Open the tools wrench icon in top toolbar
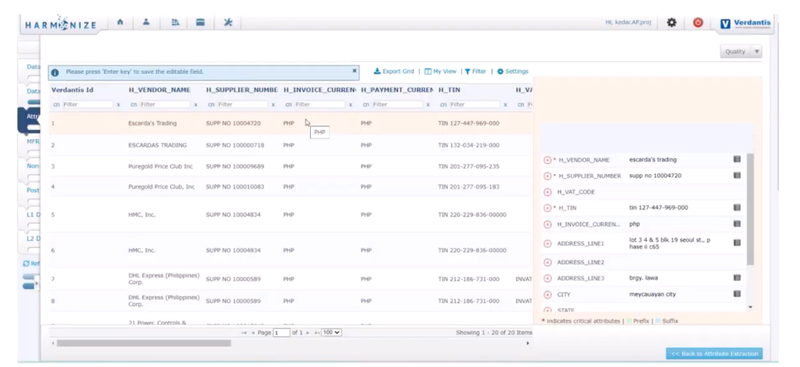The height and width of the screenshot is (367, 800). click(228, 22)
